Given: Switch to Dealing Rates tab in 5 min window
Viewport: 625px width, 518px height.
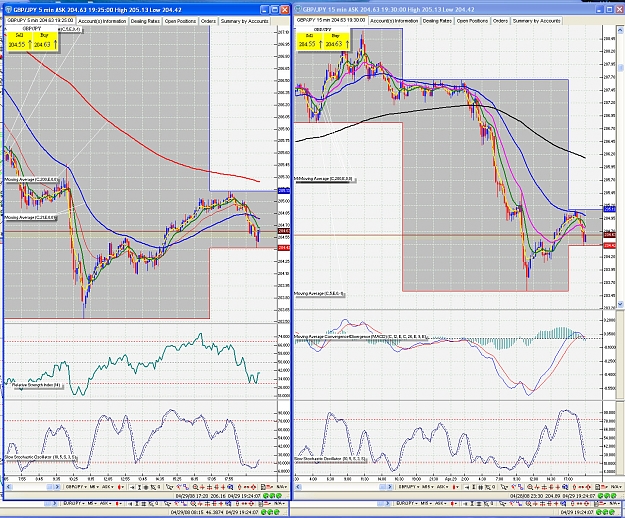Looking at the screenshot, I should (145, 21).
